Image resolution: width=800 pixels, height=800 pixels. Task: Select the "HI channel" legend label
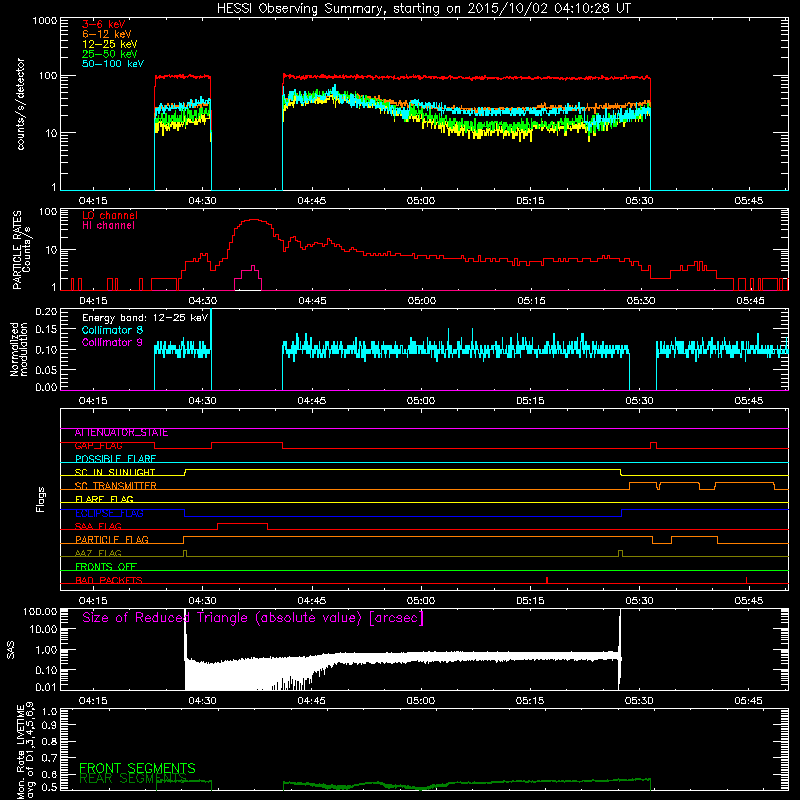pos(108,226)
